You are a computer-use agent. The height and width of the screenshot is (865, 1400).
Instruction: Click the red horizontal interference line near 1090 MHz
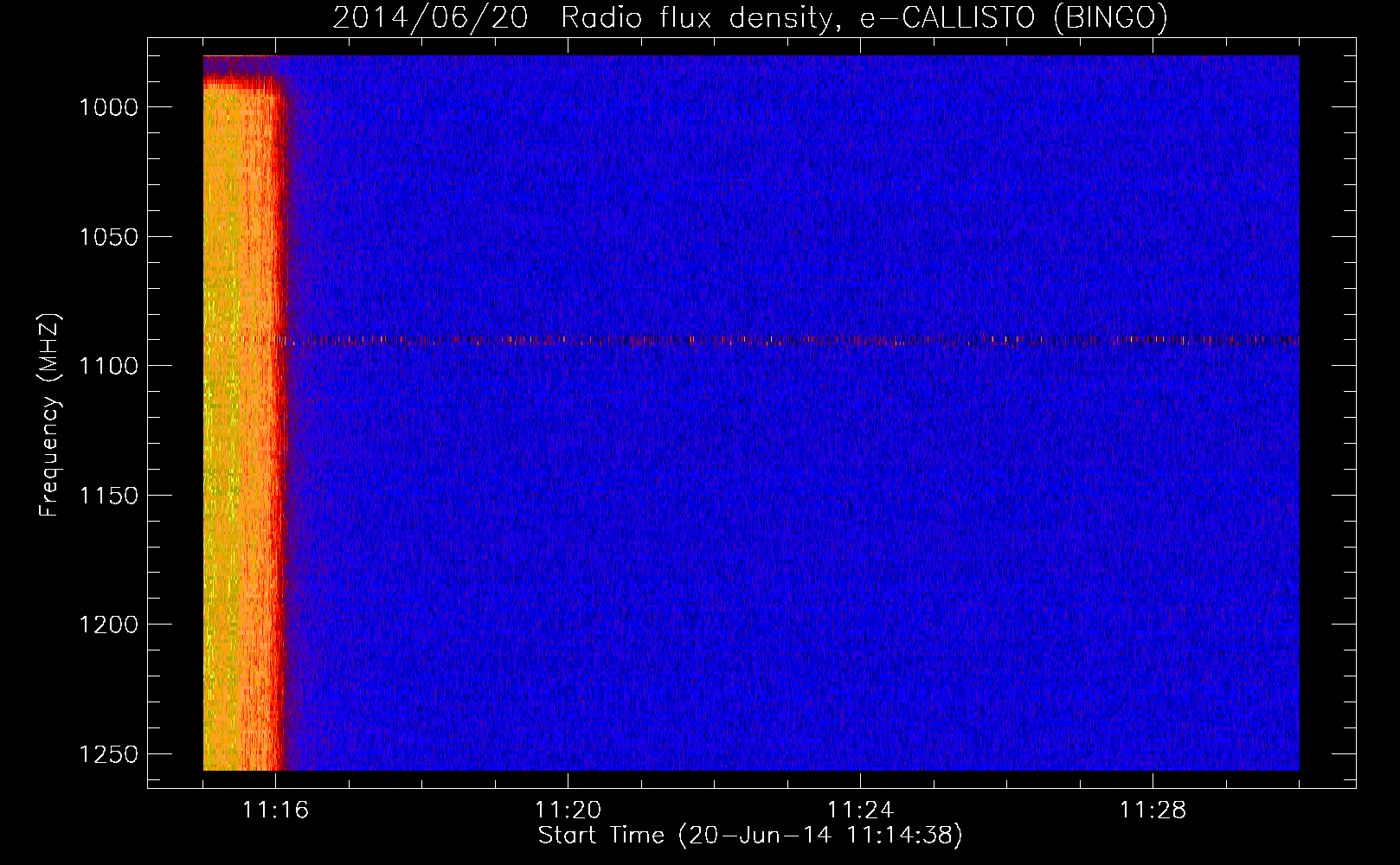[x=751, y=340]
